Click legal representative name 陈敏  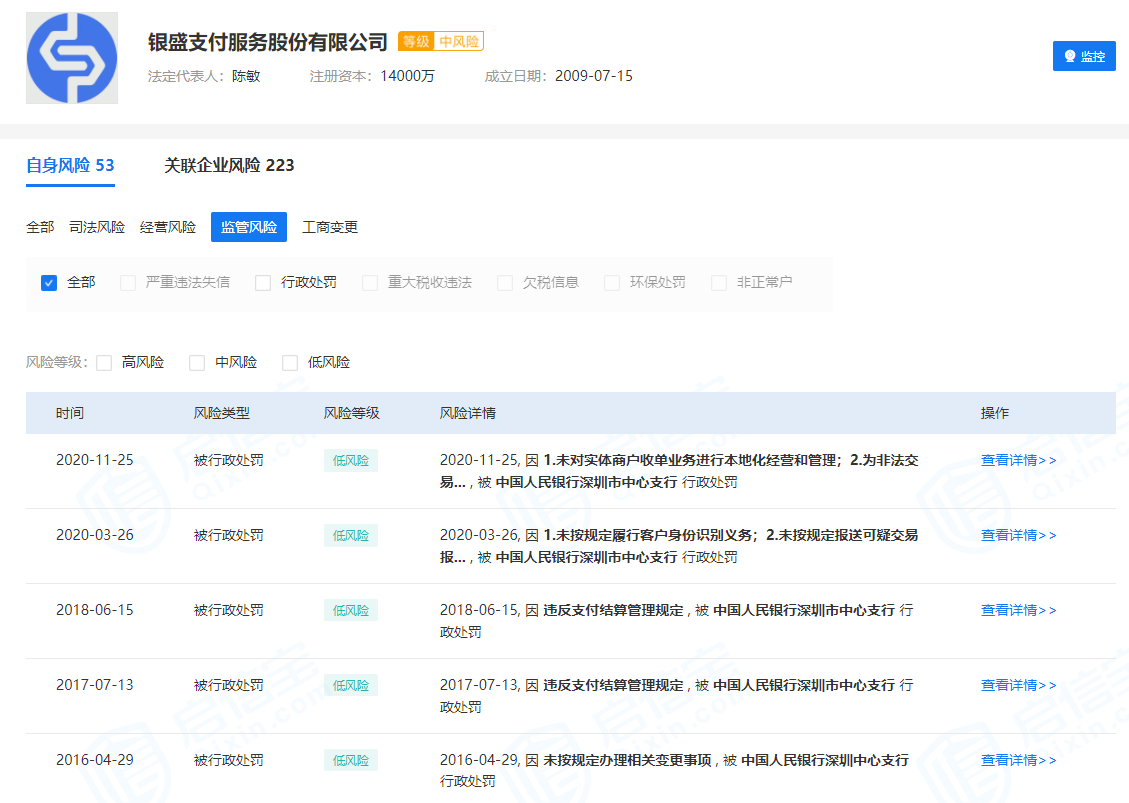(x=246, y=76)
